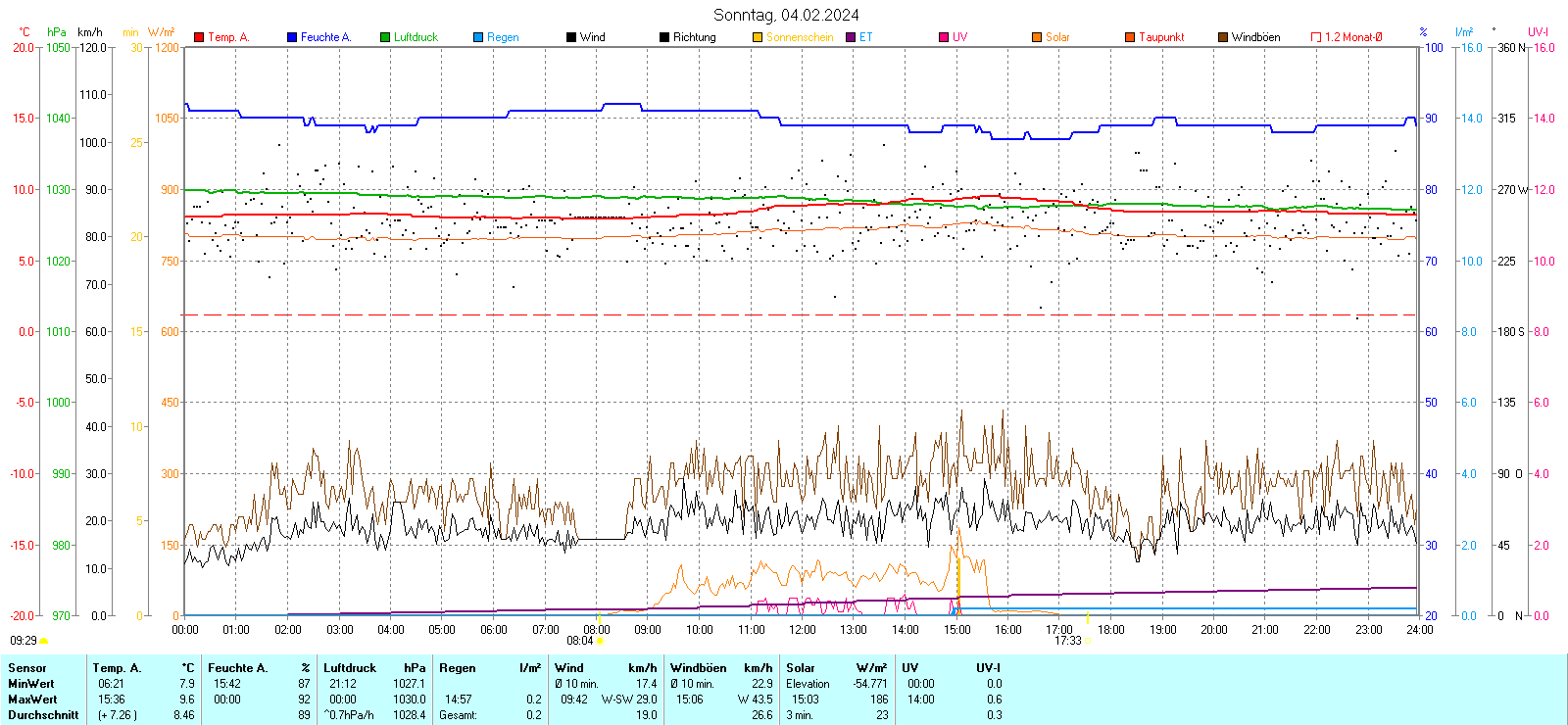Image resolution: width=1568 pixels, height=725 pixels.
Task: Select the Luftdruck column header in the table
Action: pos(350,668)
